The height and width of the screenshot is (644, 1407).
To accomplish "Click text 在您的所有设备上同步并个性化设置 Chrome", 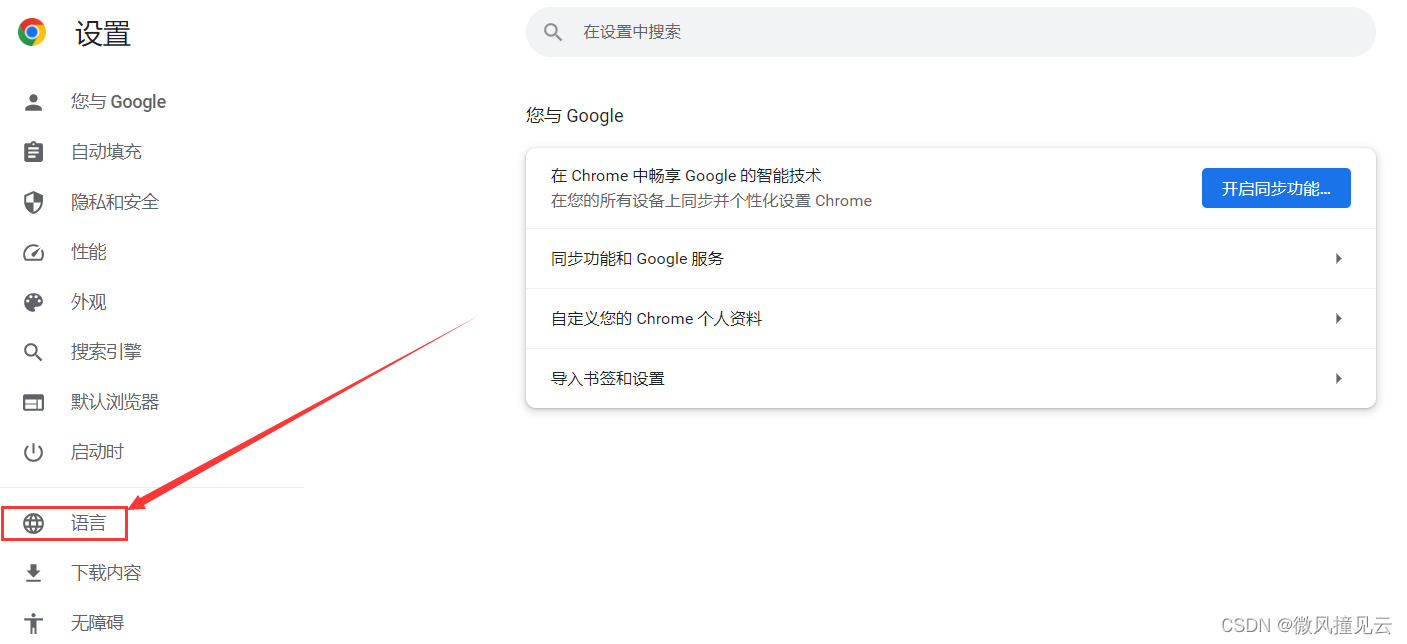I will click(711, 201).
